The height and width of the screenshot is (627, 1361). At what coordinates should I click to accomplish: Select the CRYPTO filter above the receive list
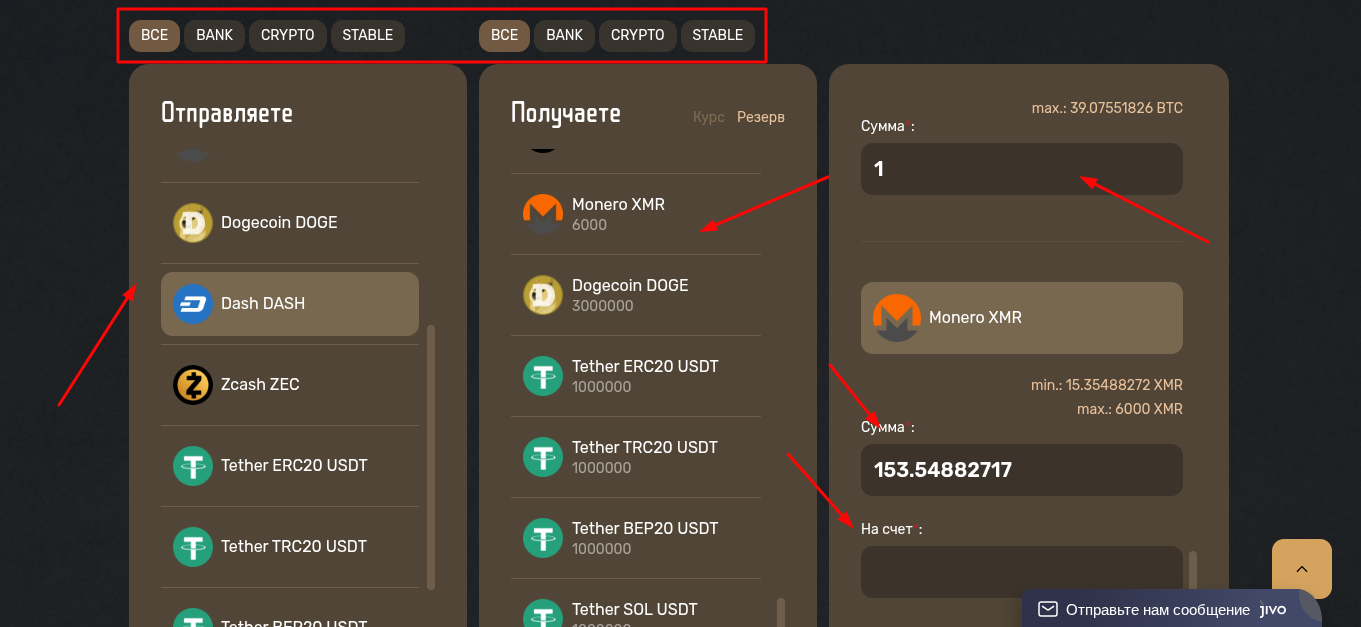pos(638,35)
